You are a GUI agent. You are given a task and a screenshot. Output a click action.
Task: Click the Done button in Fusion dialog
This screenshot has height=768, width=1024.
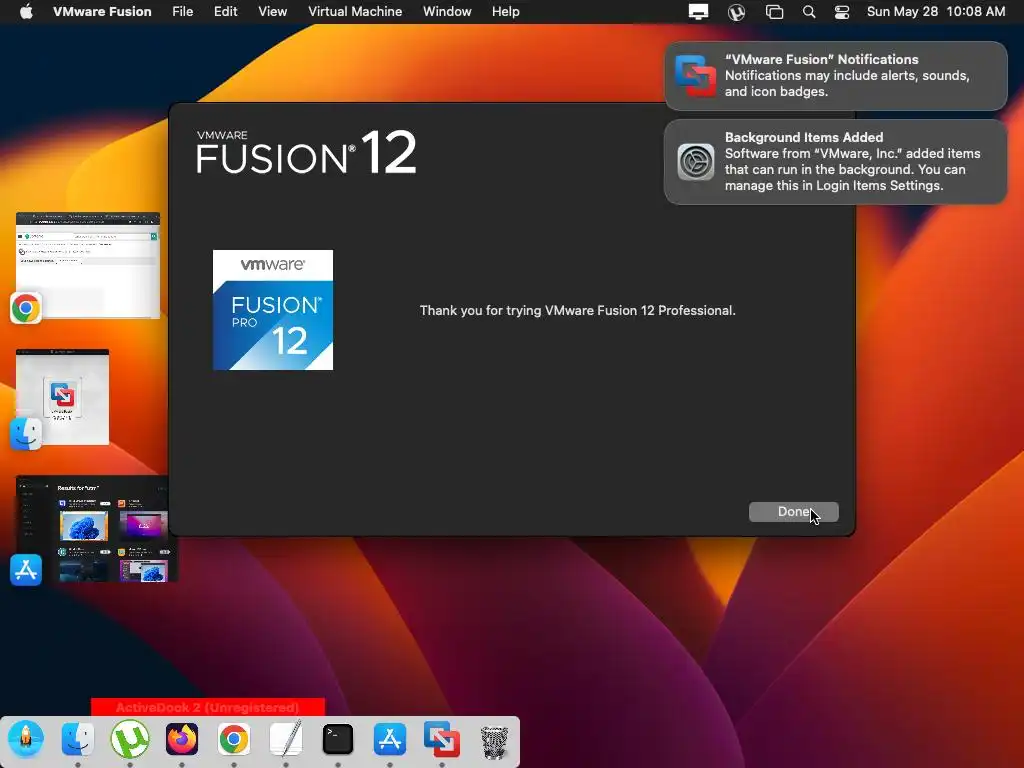pyautogui.click(x=793, y=512)
